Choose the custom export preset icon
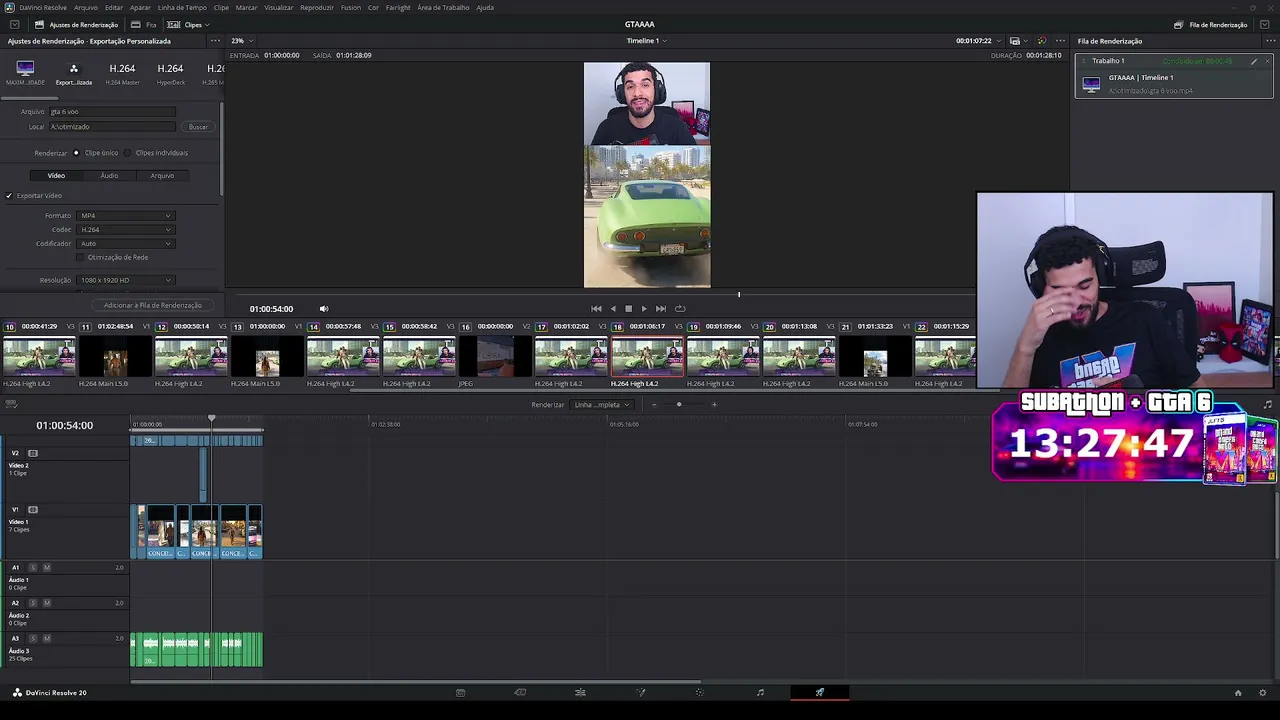This screenshot has width=1280, height=720. 73,73
